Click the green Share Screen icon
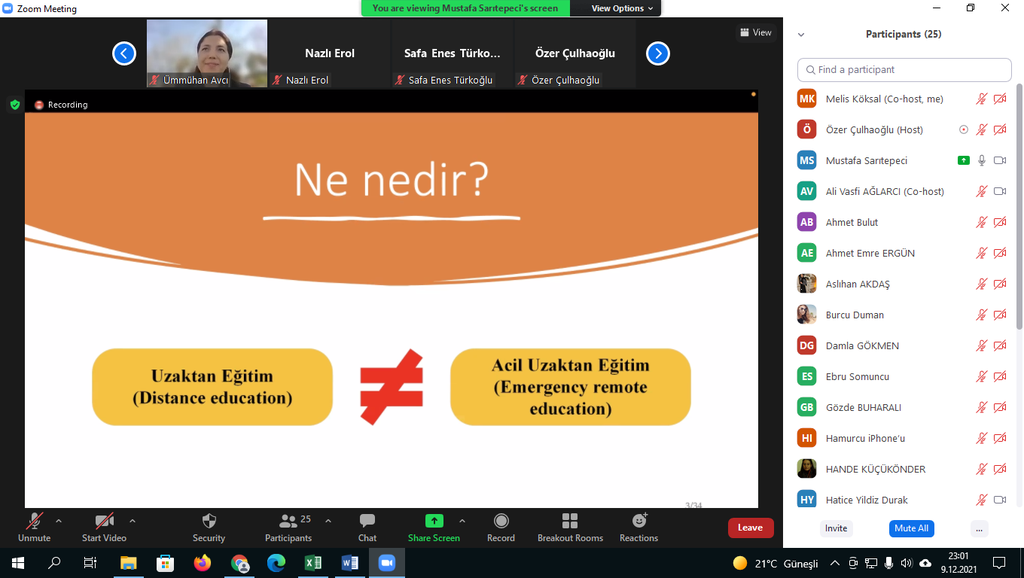The image size is (1024, 578). [433, 522]
